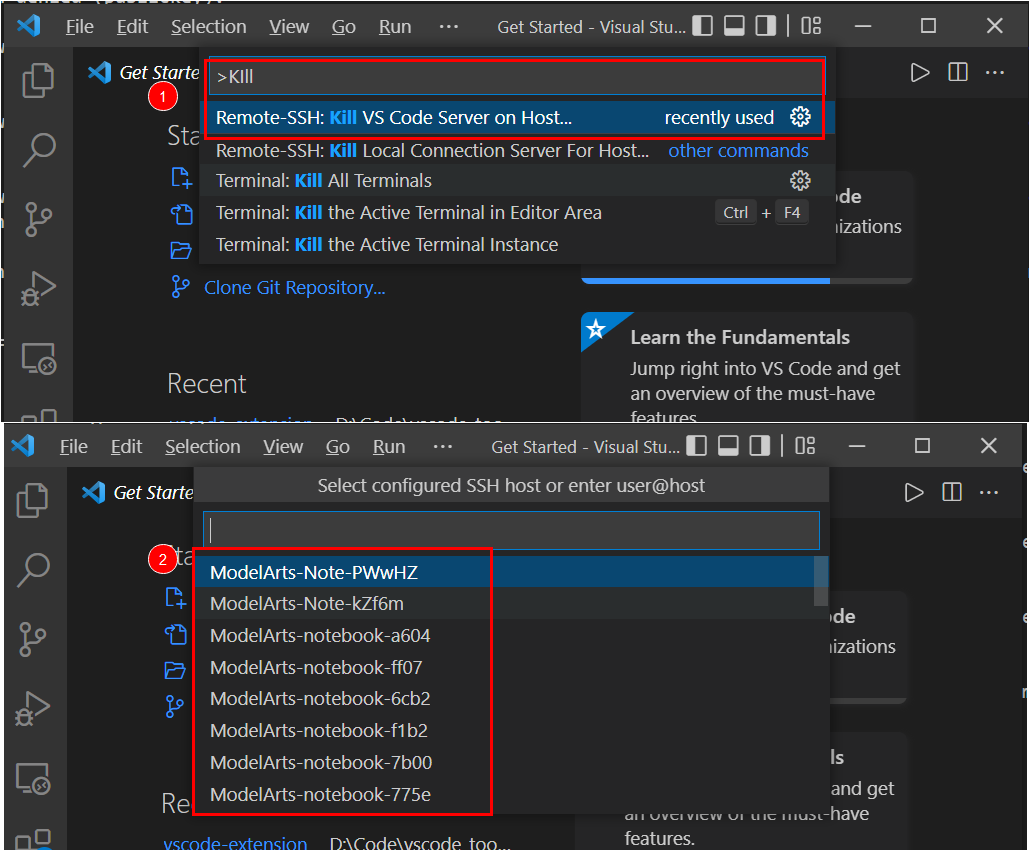Click the Get Started tab in top window
The image size is (1029, 850).
click(x=144, y=72)
